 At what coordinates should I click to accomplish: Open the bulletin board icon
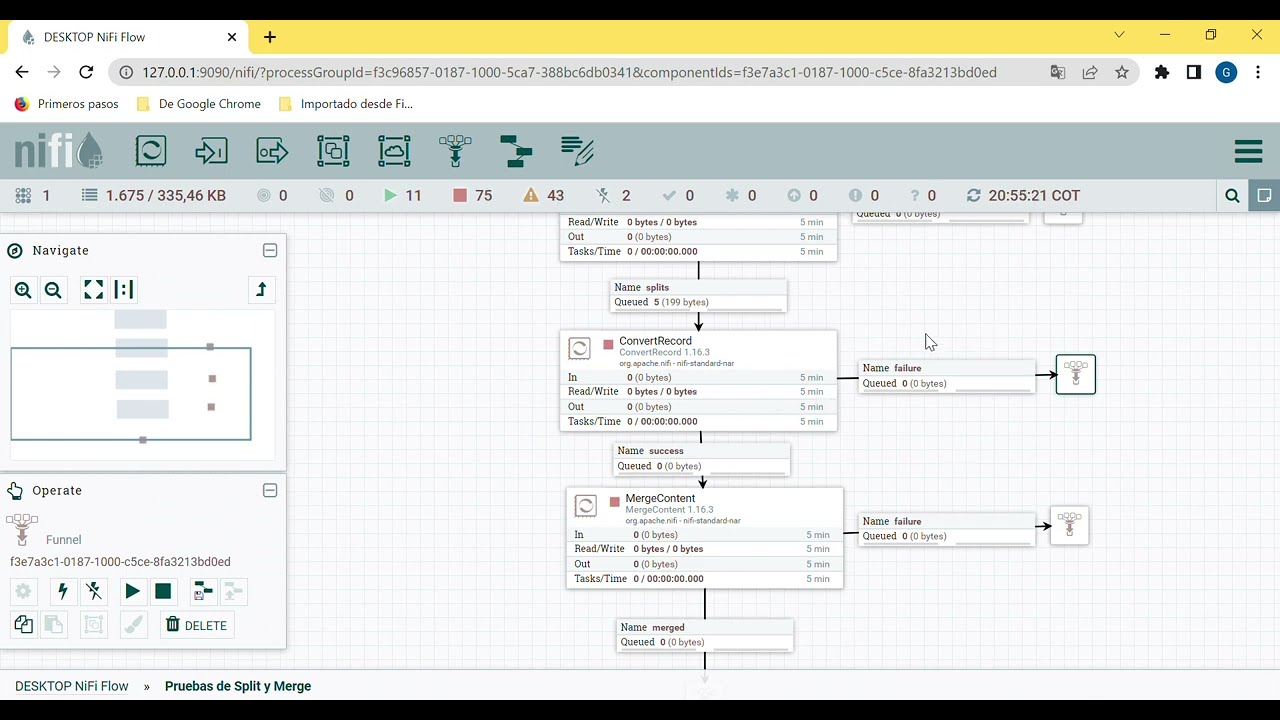1265,196
